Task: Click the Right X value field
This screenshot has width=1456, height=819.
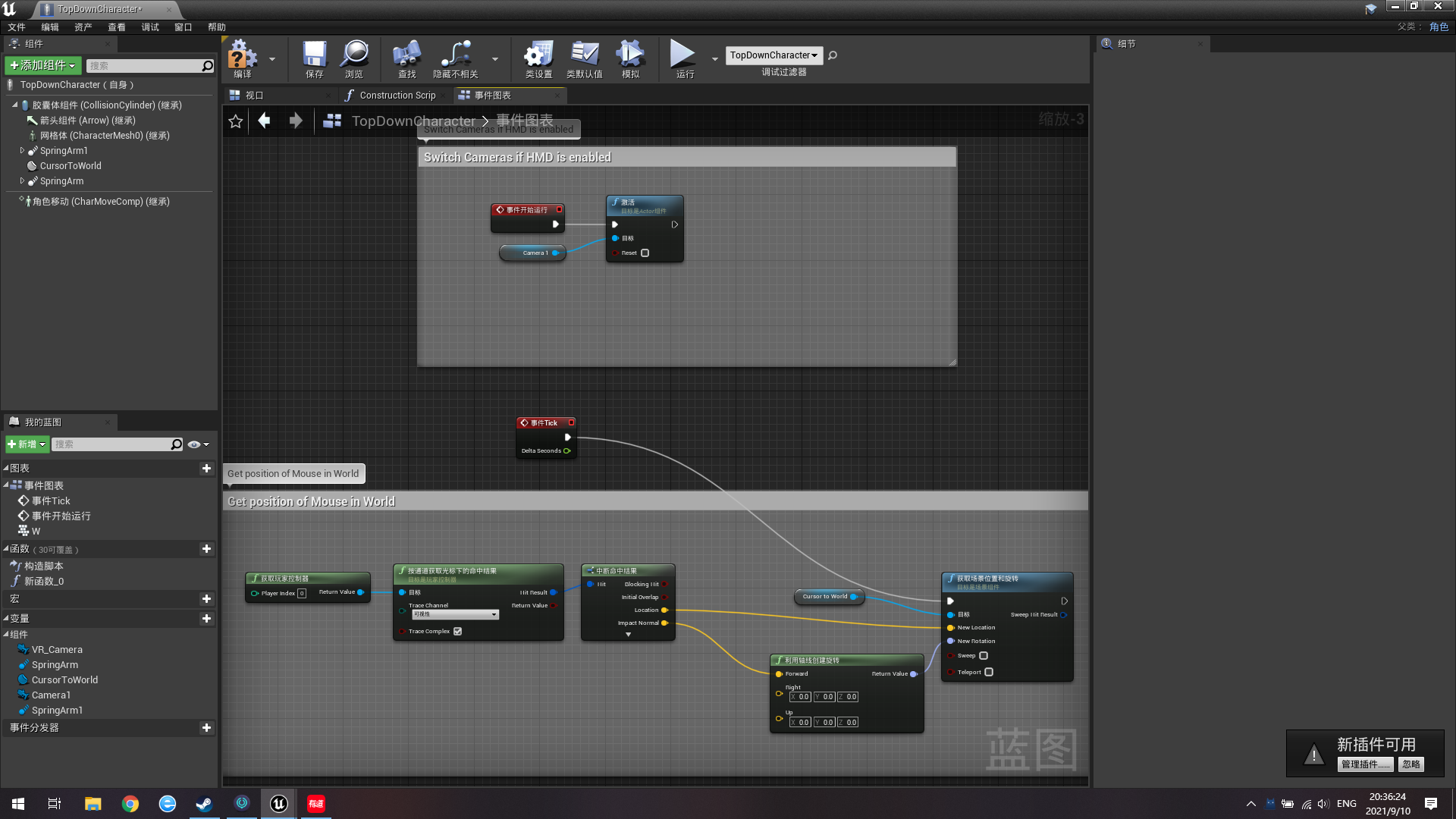Action: [800, 697]
